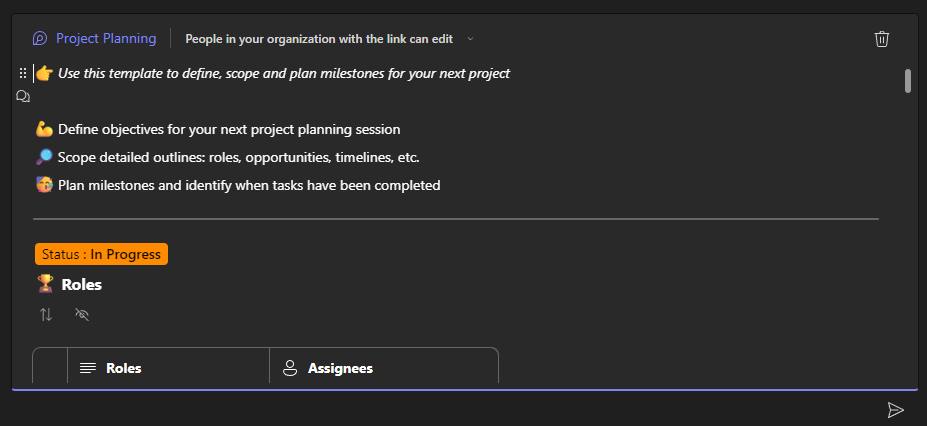Click the Loop component icon beside Project Planning
Screen dimensions: 927x426
click(x=40, y=39)
